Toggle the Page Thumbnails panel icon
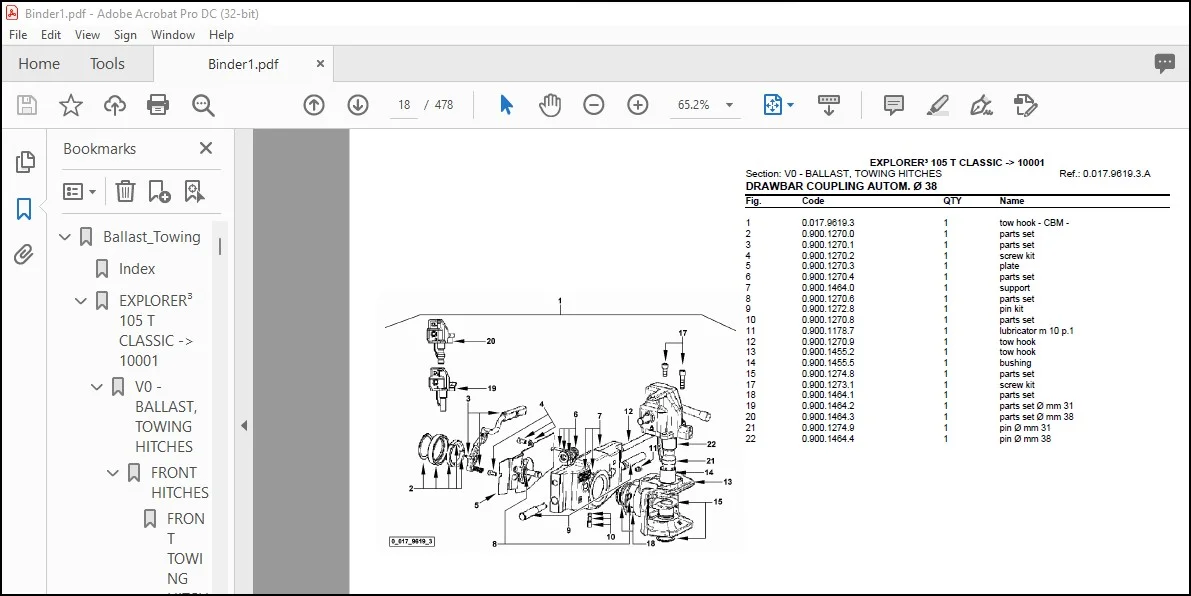Image resolution: width=1191 pixels, height=596 pixels. pyautogui.click(x=24, y=161)
